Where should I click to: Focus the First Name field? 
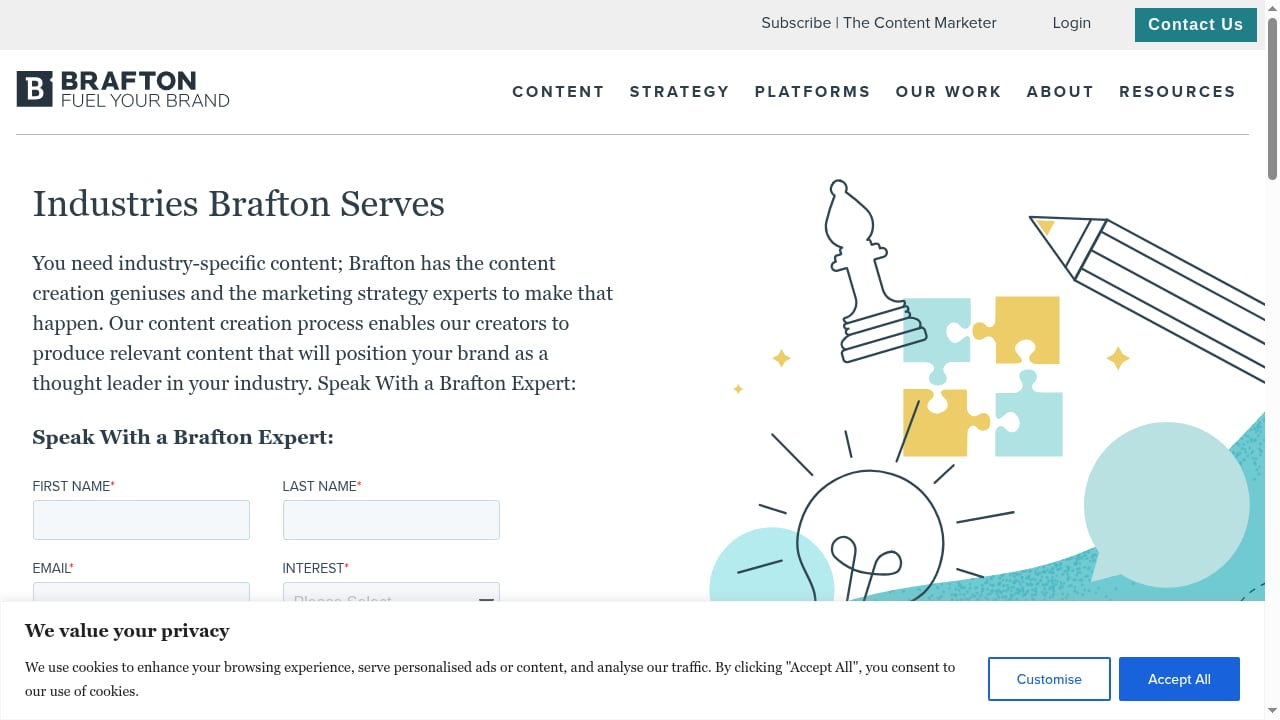(141, 520)
